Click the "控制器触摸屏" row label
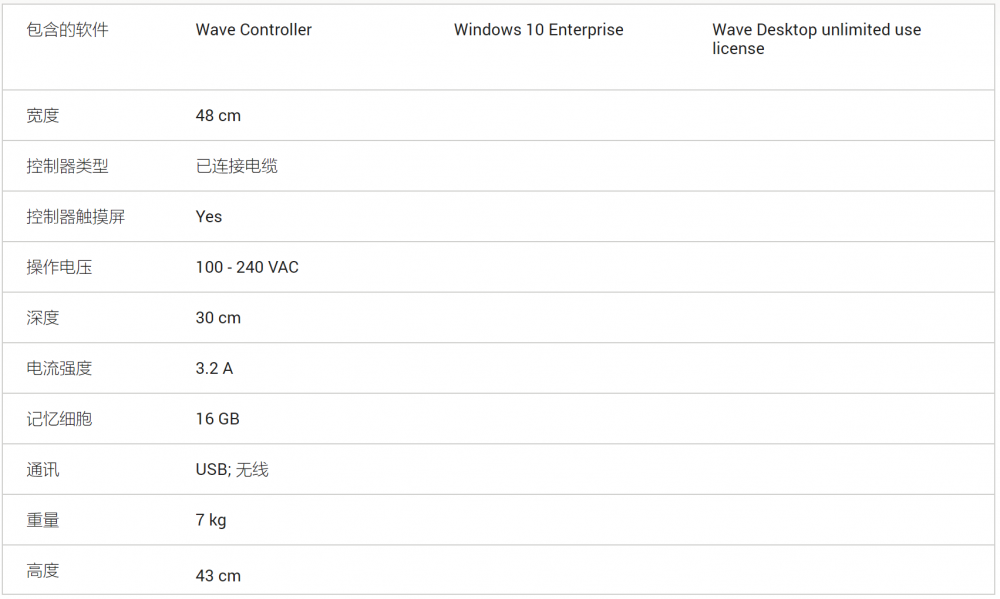The width and height of the screenshot is (1000, 599). tap(75, 217)
